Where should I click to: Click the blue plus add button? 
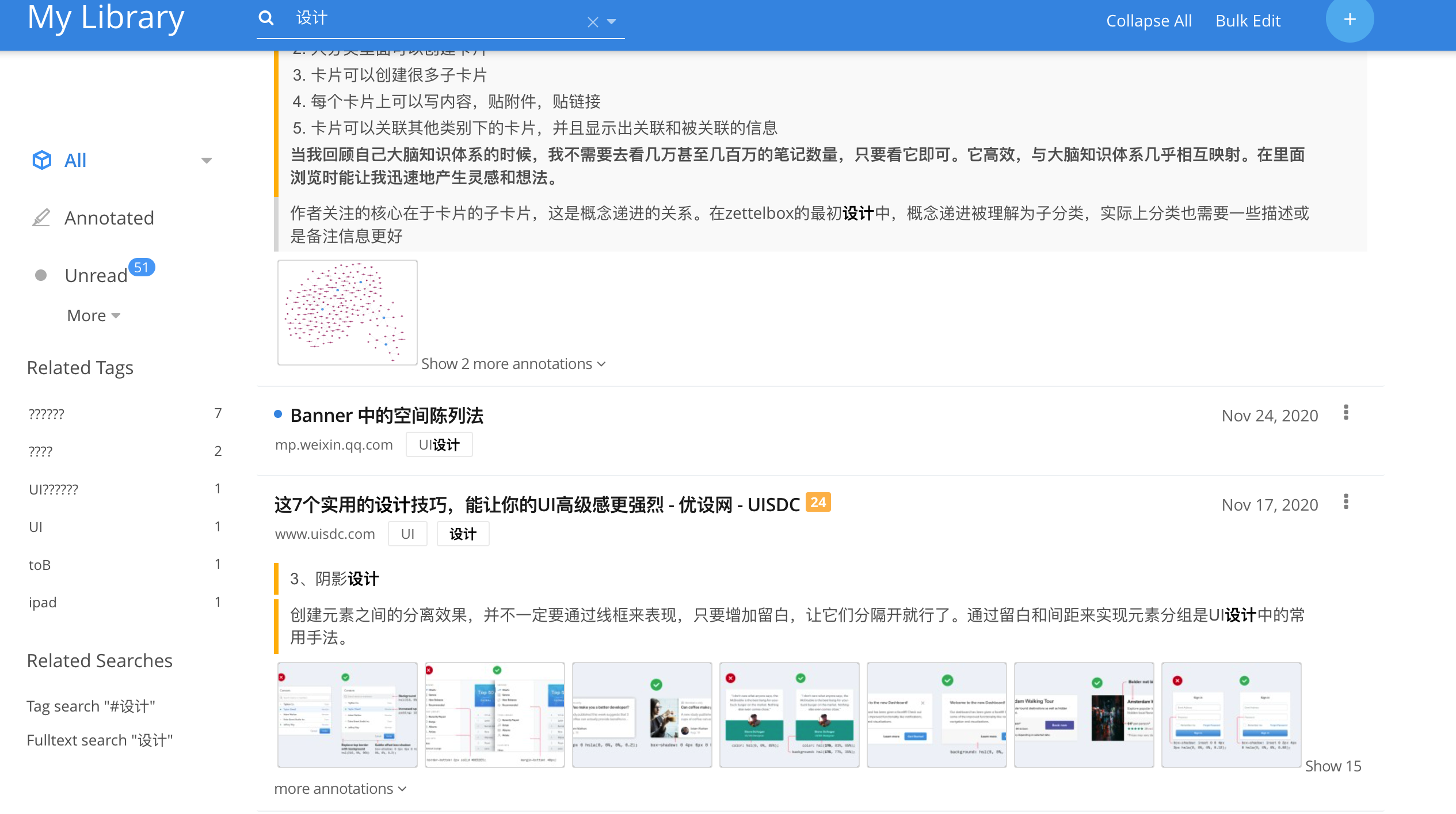pos(1350,20)
